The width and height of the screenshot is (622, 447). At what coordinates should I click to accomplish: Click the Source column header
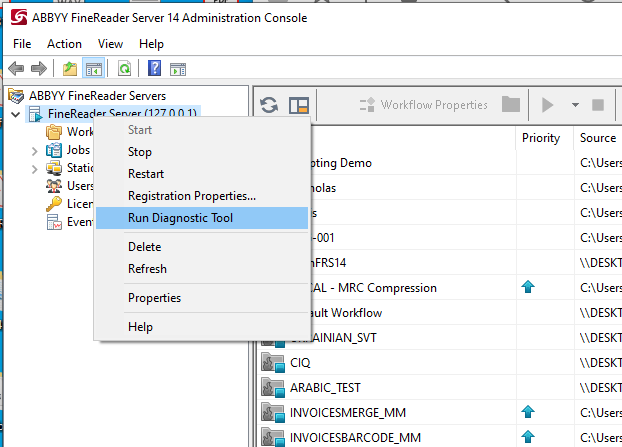pos(598,138)
